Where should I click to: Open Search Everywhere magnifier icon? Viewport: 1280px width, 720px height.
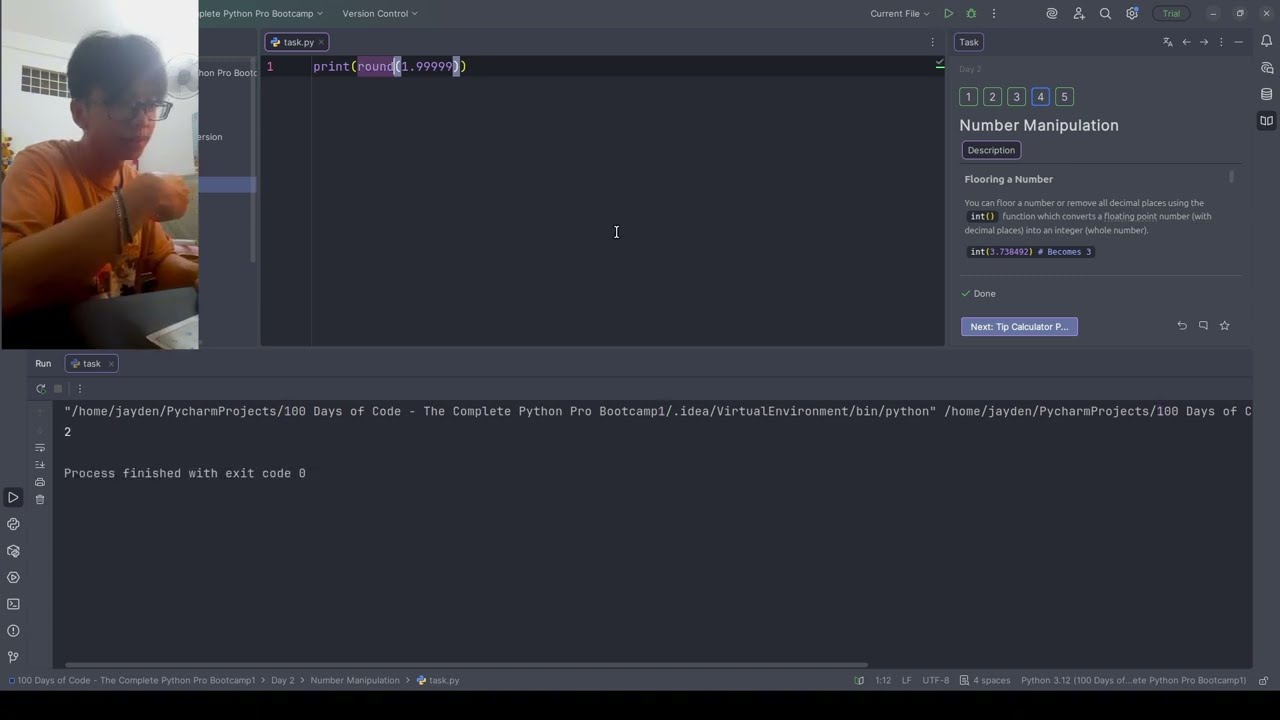1105,14
